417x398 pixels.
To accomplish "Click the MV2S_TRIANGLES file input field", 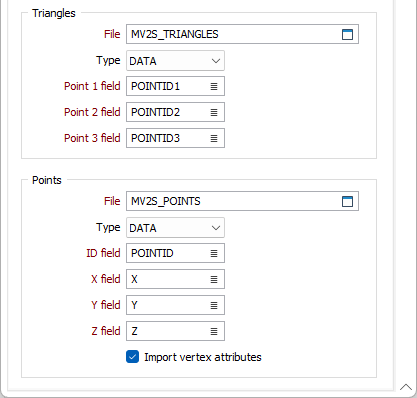I will pyautogui.click(x=233, y=34).
